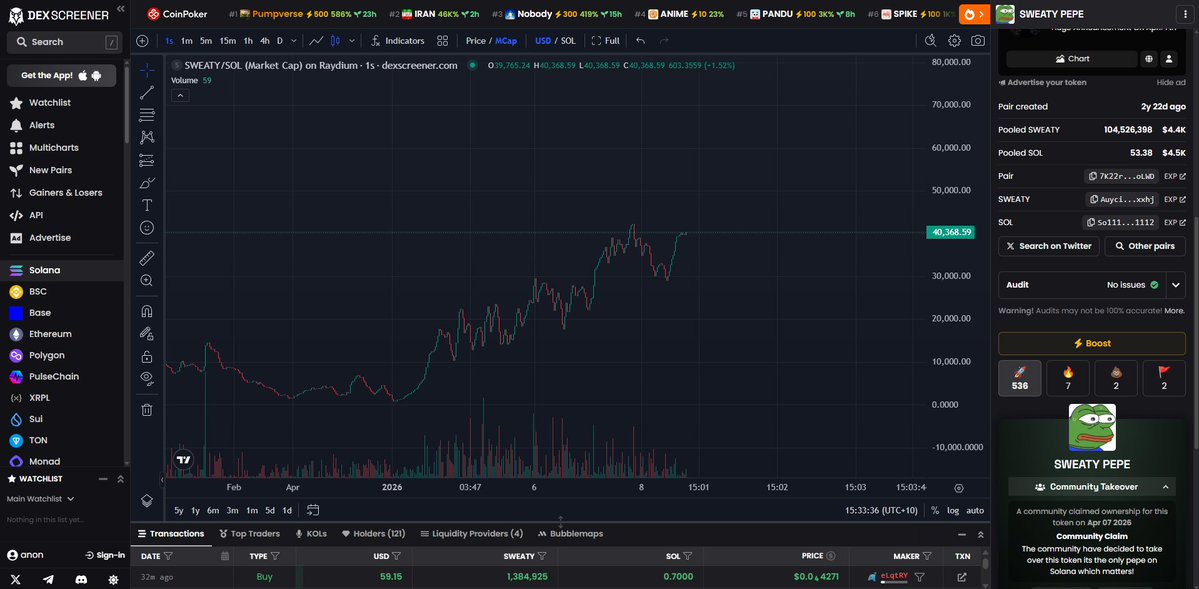Open the chart style dropdown arrow

coord(352,41)
